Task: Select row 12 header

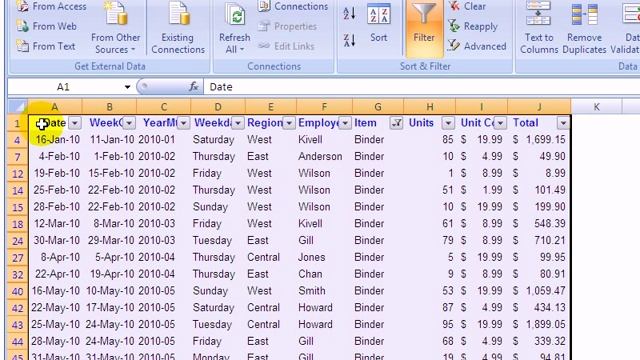Action: tap(18, 174)
